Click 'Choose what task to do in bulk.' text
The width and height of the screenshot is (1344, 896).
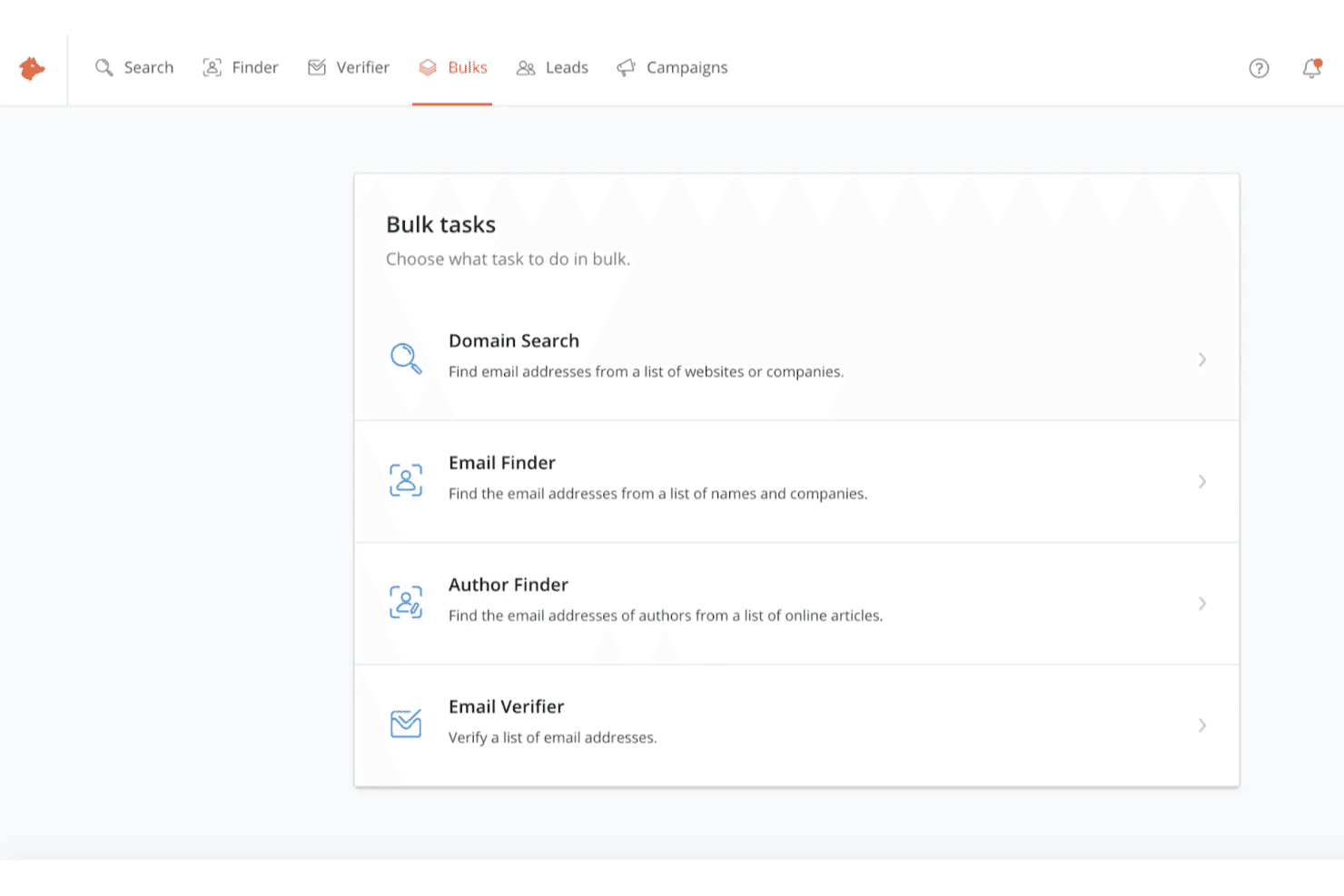click(508, 259)
